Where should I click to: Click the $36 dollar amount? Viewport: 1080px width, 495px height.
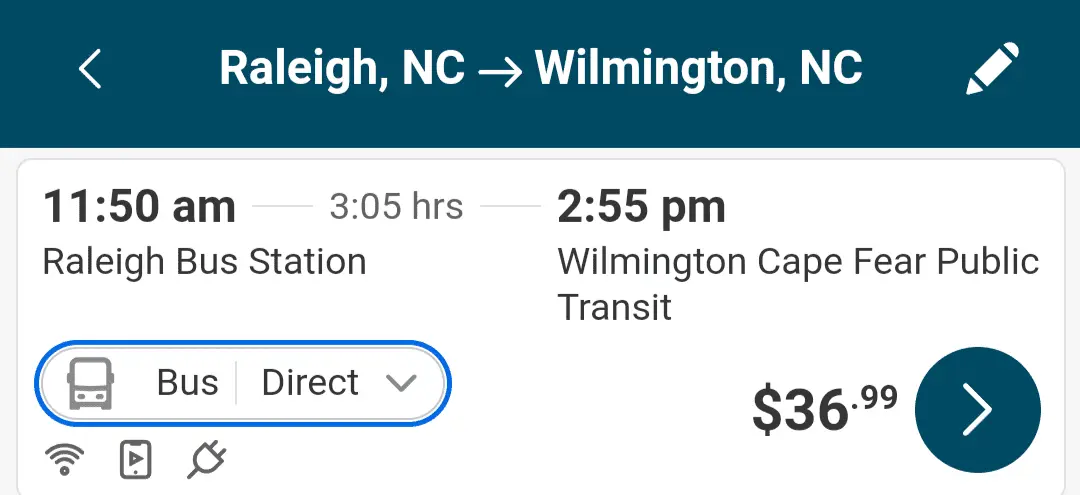(800, 410)
